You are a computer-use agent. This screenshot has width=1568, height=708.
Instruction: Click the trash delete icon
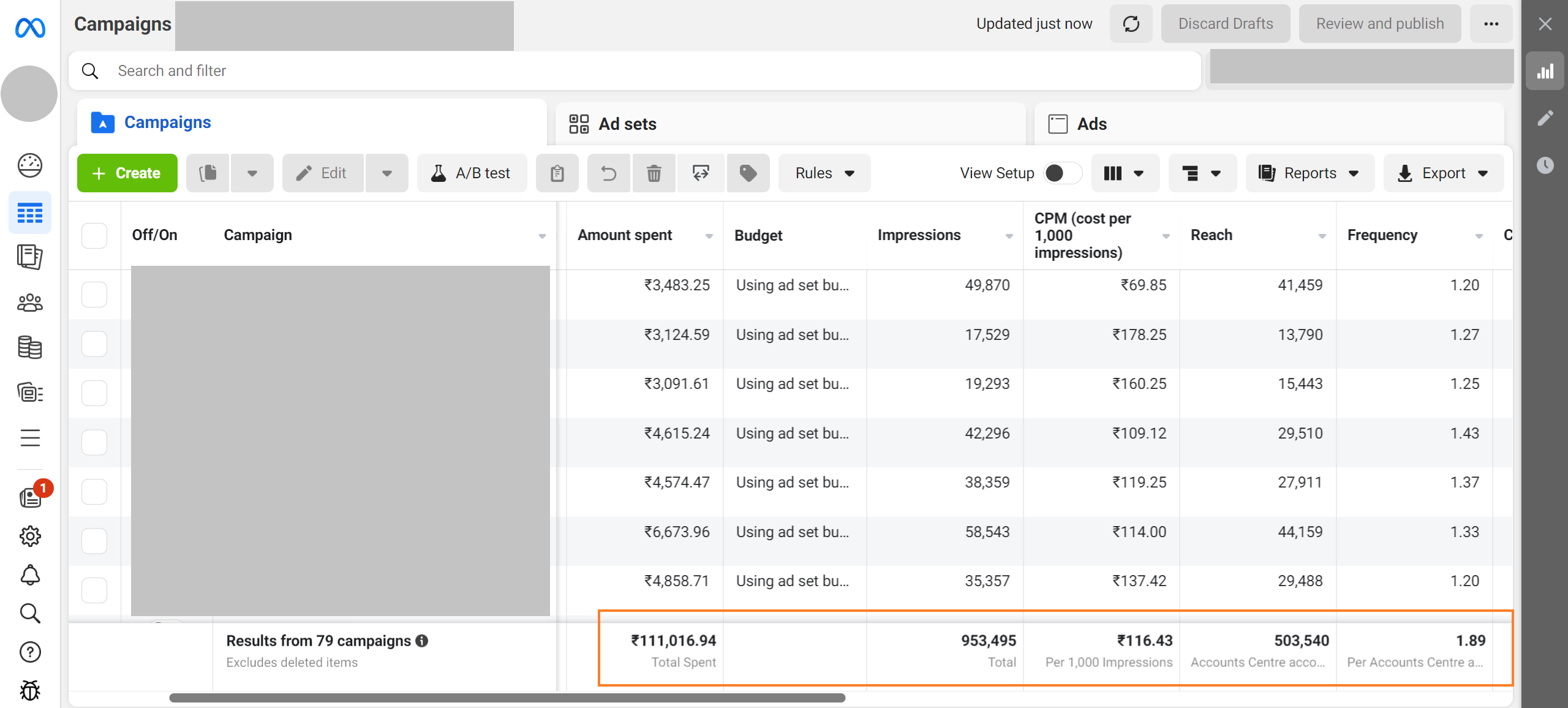click(654, 173)
